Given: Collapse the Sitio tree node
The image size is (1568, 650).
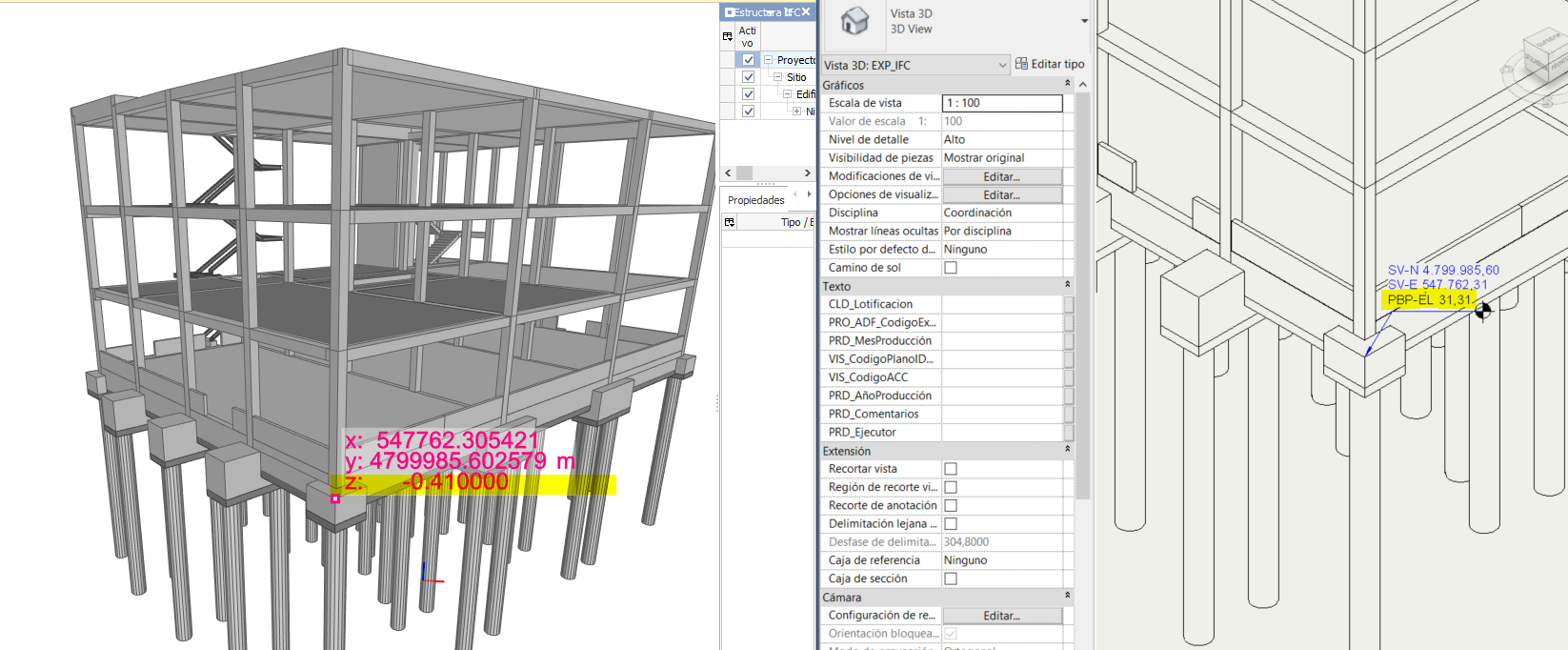Looking at the screenshot, I should pyautogui.click(x=777, y=77).
